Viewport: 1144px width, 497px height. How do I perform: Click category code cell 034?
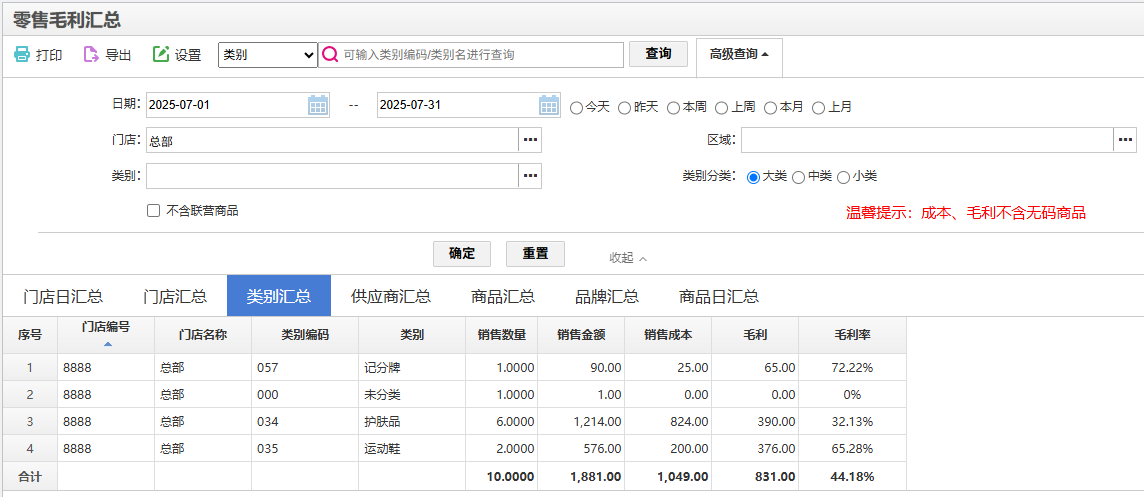pos(305,422)
